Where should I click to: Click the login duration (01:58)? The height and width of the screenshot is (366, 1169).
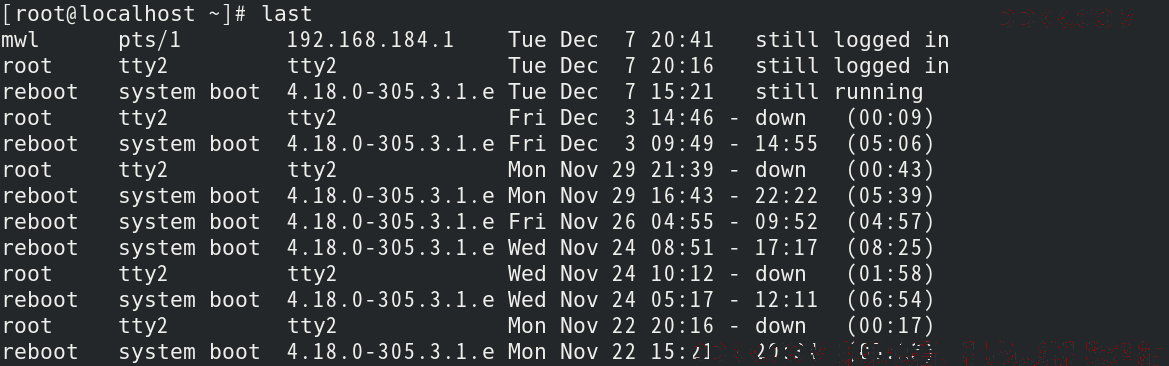[890, 274]
